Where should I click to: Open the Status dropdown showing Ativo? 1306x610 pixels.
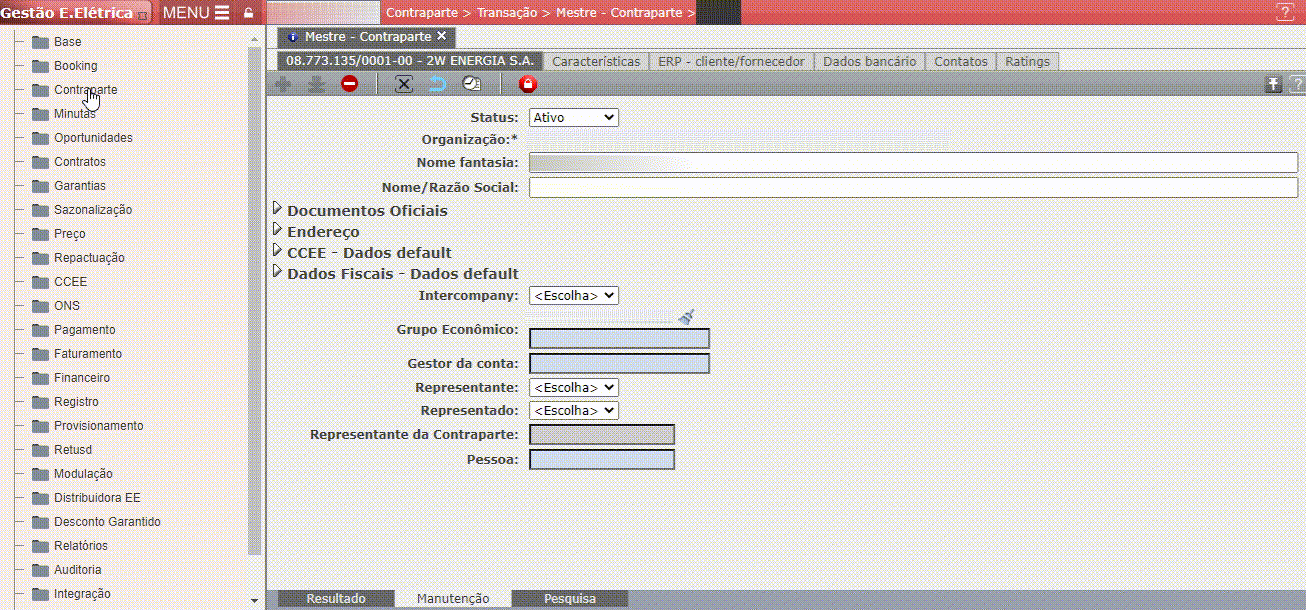[x=573, y=118]
